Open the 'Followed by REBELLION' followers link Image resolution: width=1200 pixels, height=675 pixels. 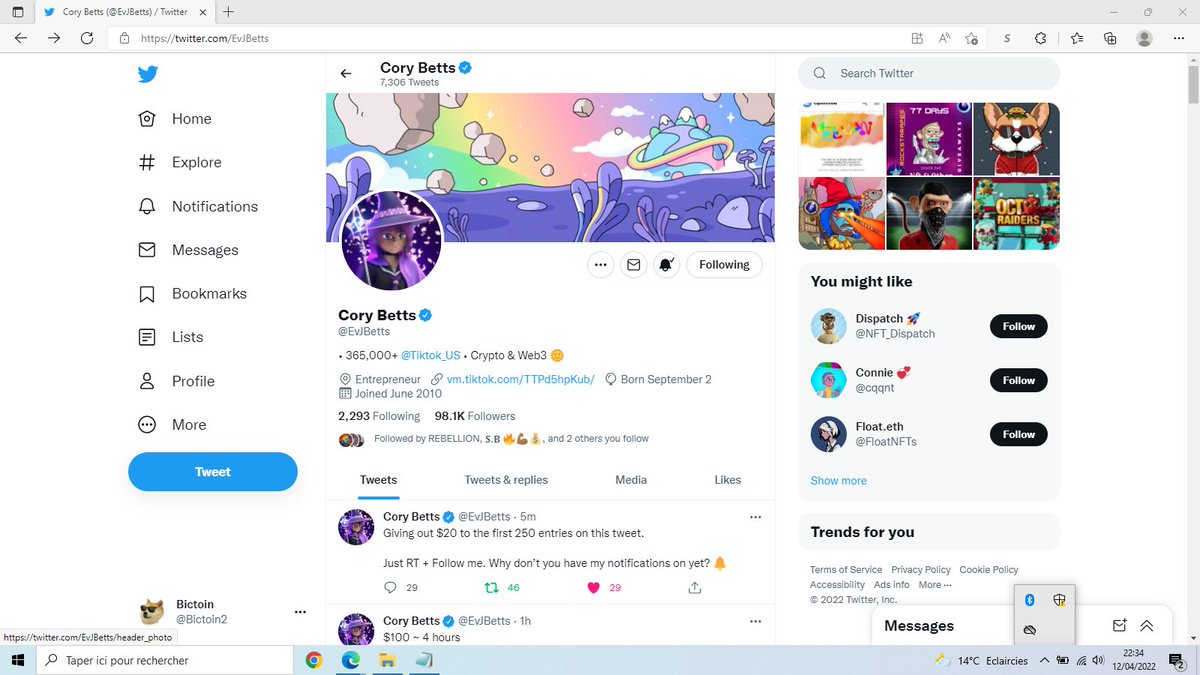[x=511, y=439]
